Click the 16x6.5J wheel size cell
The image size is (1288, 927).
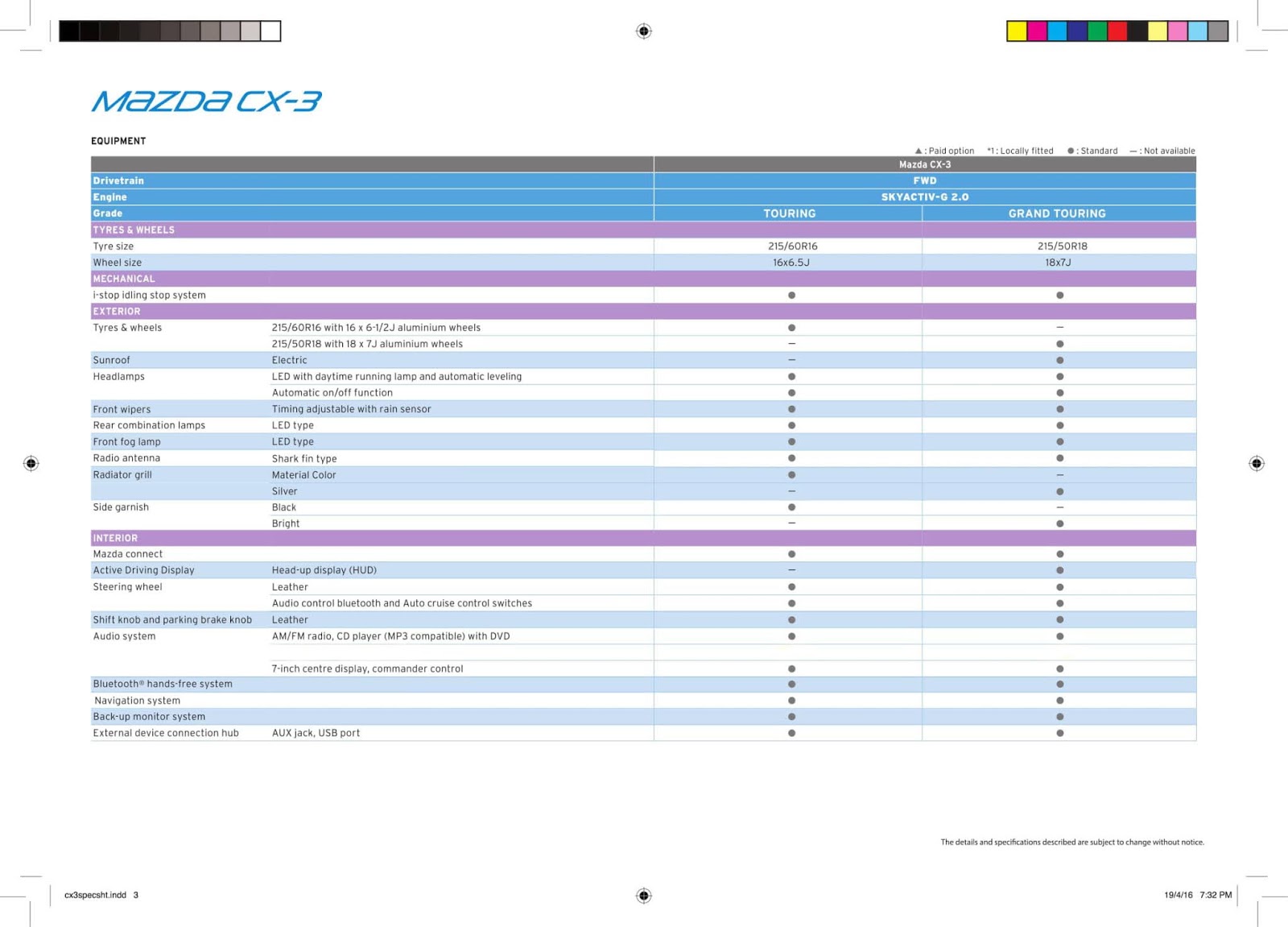[x=791, y=263]
